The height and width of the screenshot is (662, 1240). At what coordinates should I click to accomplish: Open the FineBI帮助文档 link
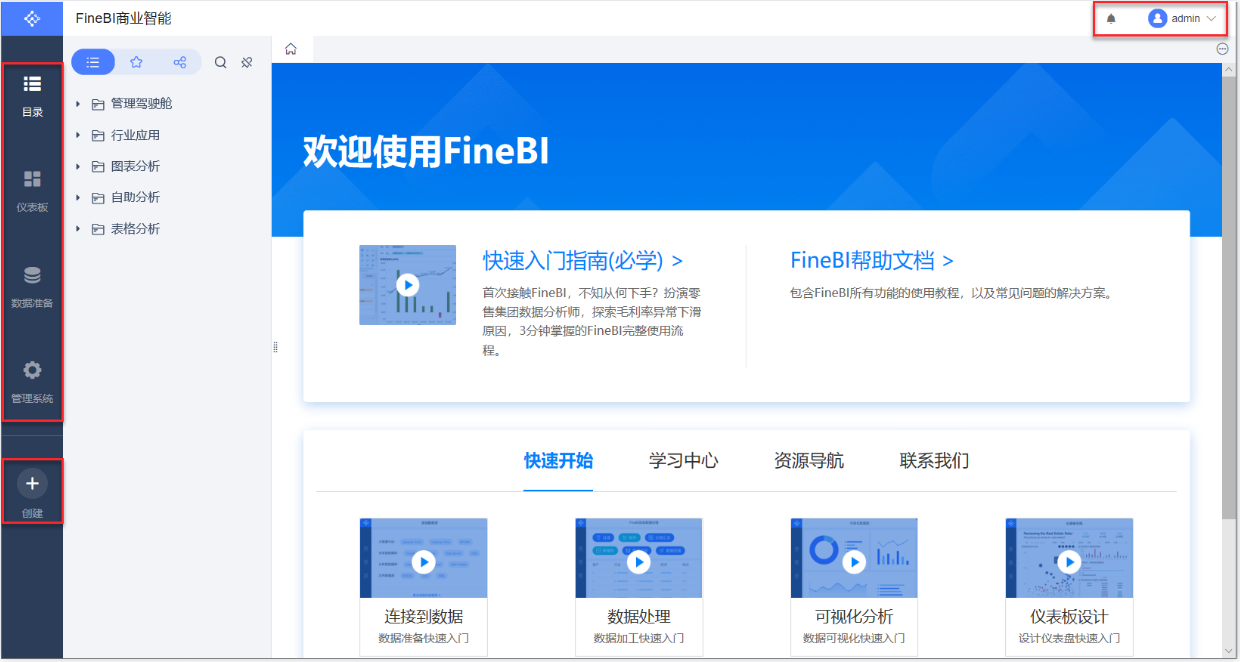tap(869, 260)
